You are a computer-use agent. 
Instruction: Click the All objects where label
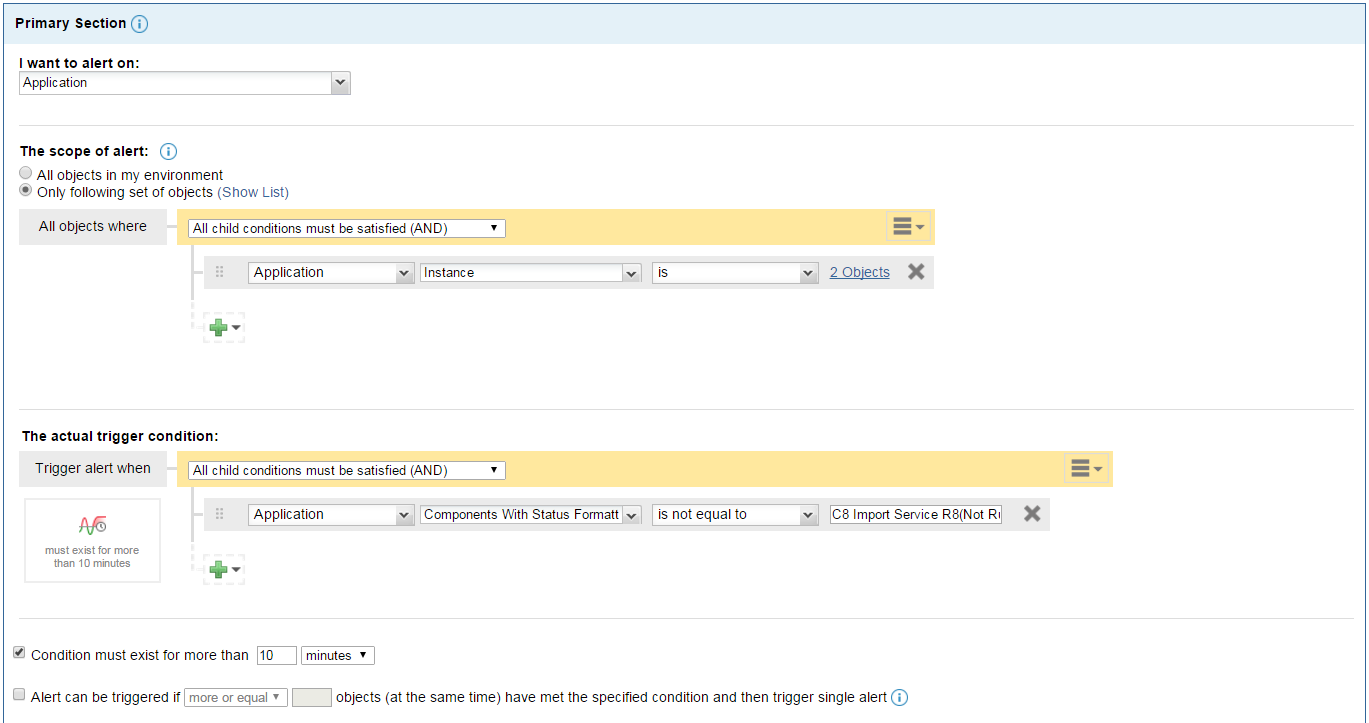[x=93, y=226]
